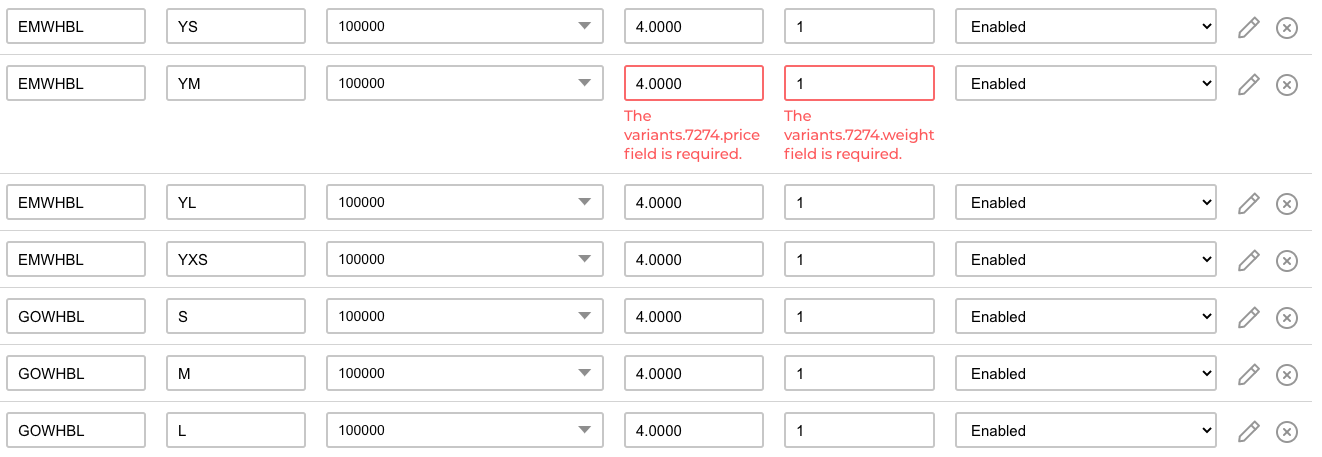Click the YXS size input field
Viewport: 1322px width, 457px height.
pos(236,260)
